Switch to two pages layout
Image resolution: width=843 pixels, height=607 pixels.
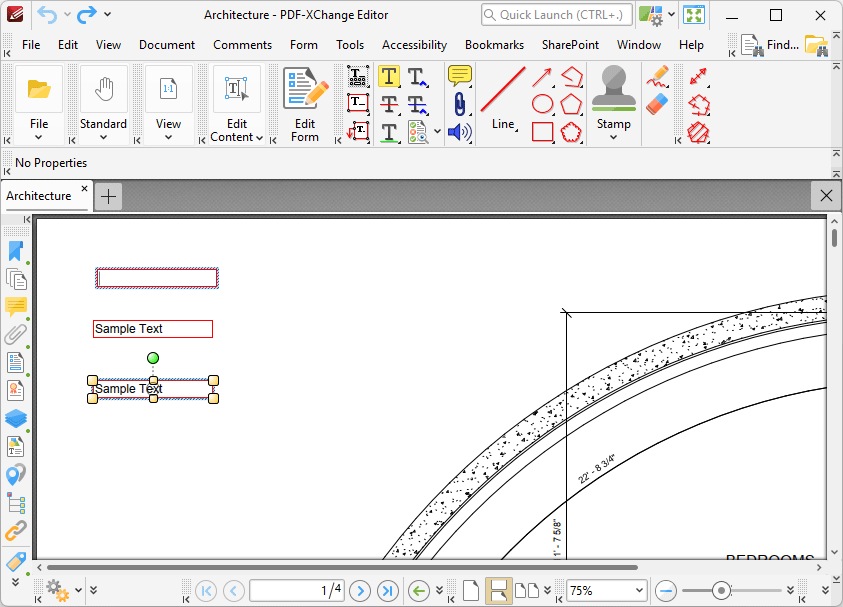tap(527, 591)
